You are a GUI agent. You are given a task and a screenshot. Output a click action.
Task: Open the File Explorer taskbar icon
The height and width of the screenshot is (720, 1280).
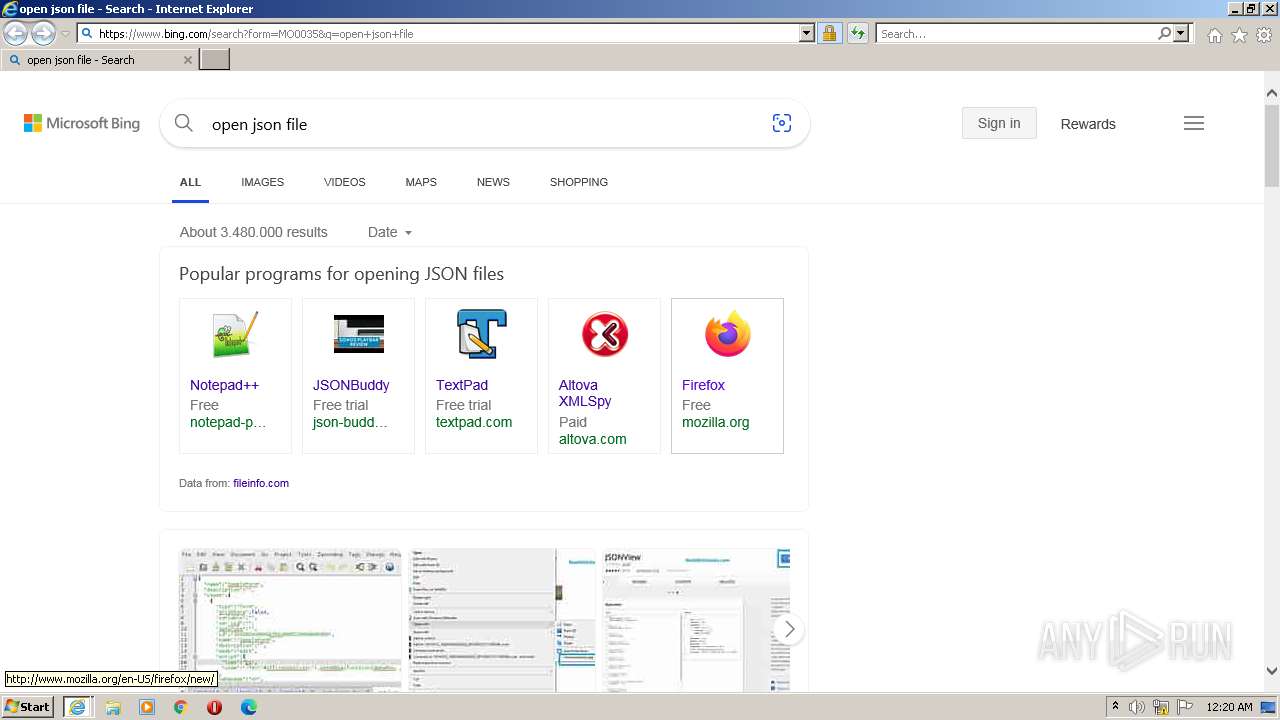pyautogui.click(x=113, y=707)
